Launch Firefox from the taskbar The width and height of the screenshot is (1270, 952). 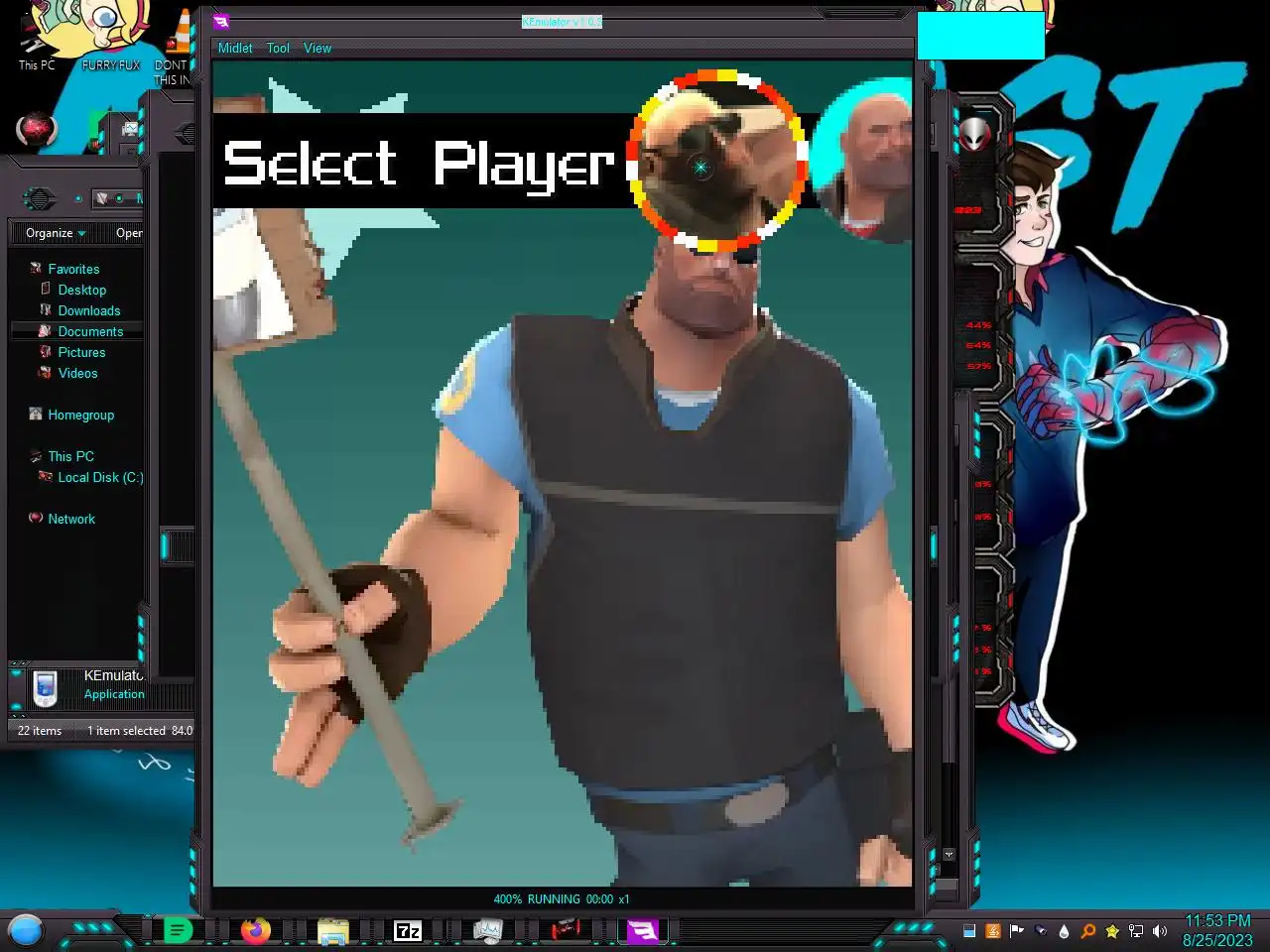255,930
